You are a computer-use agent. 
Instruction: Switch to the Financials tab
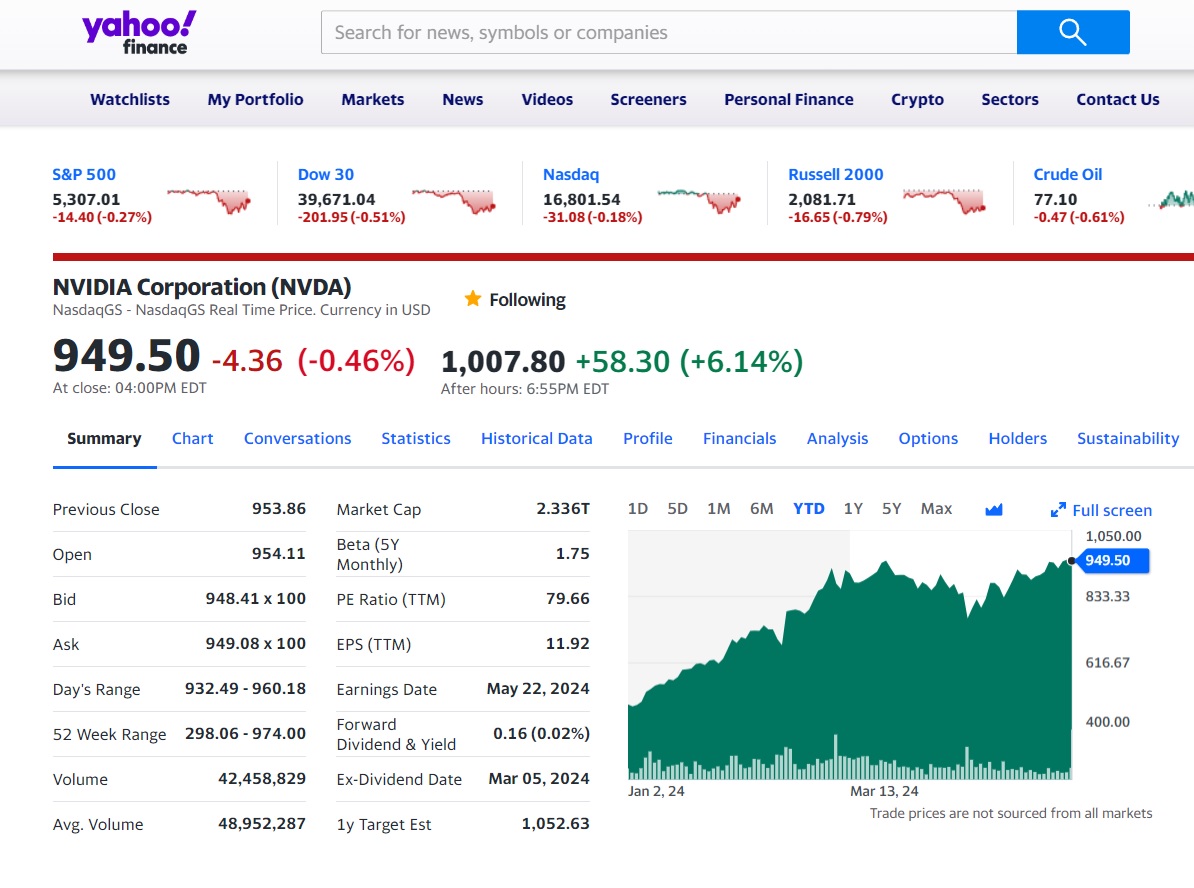(x=739, y=439)
